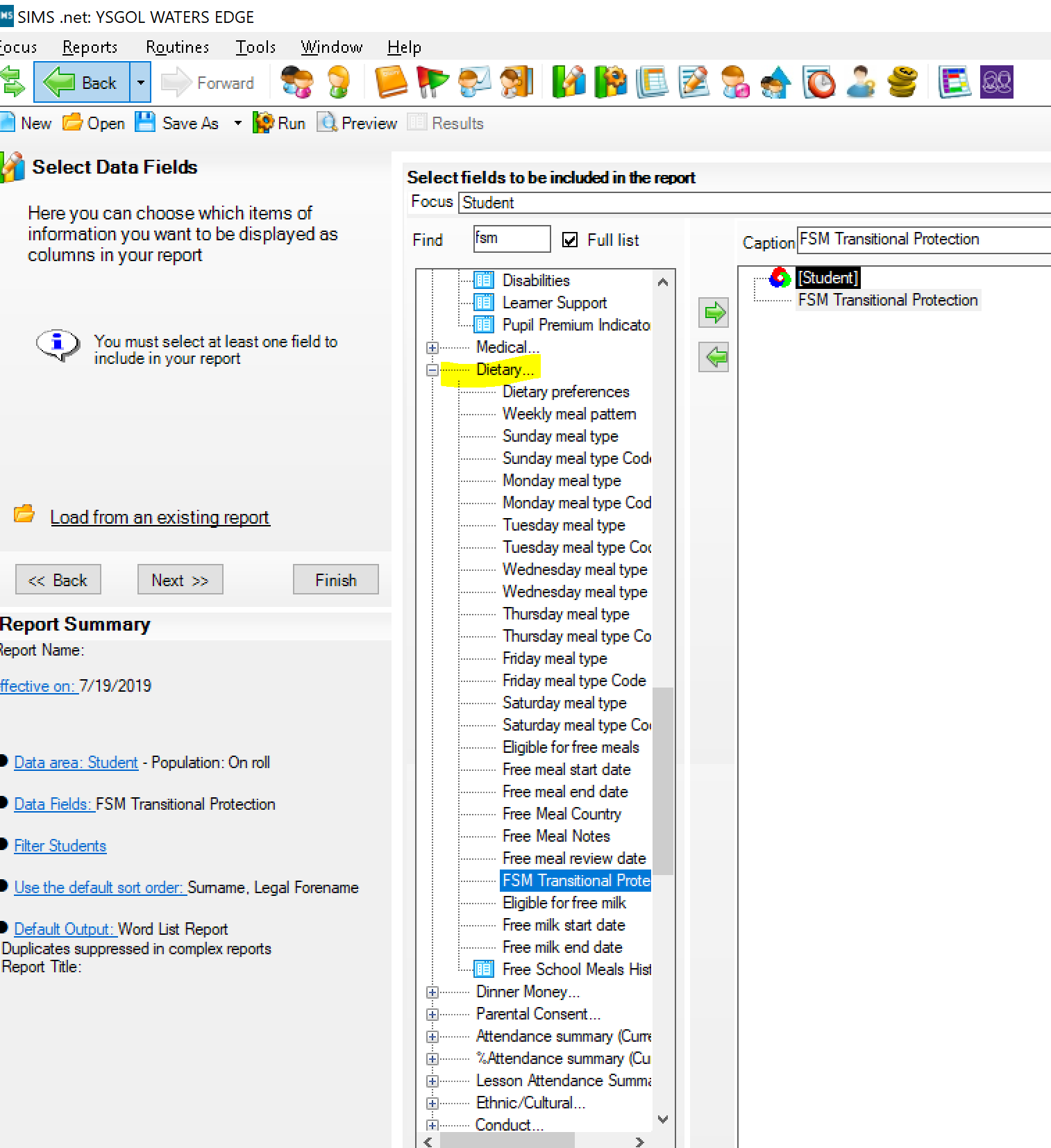Click Load from an existing report link
Image resolution: width=1051 pixels, height=1148 pixels.
click(160, 517)
